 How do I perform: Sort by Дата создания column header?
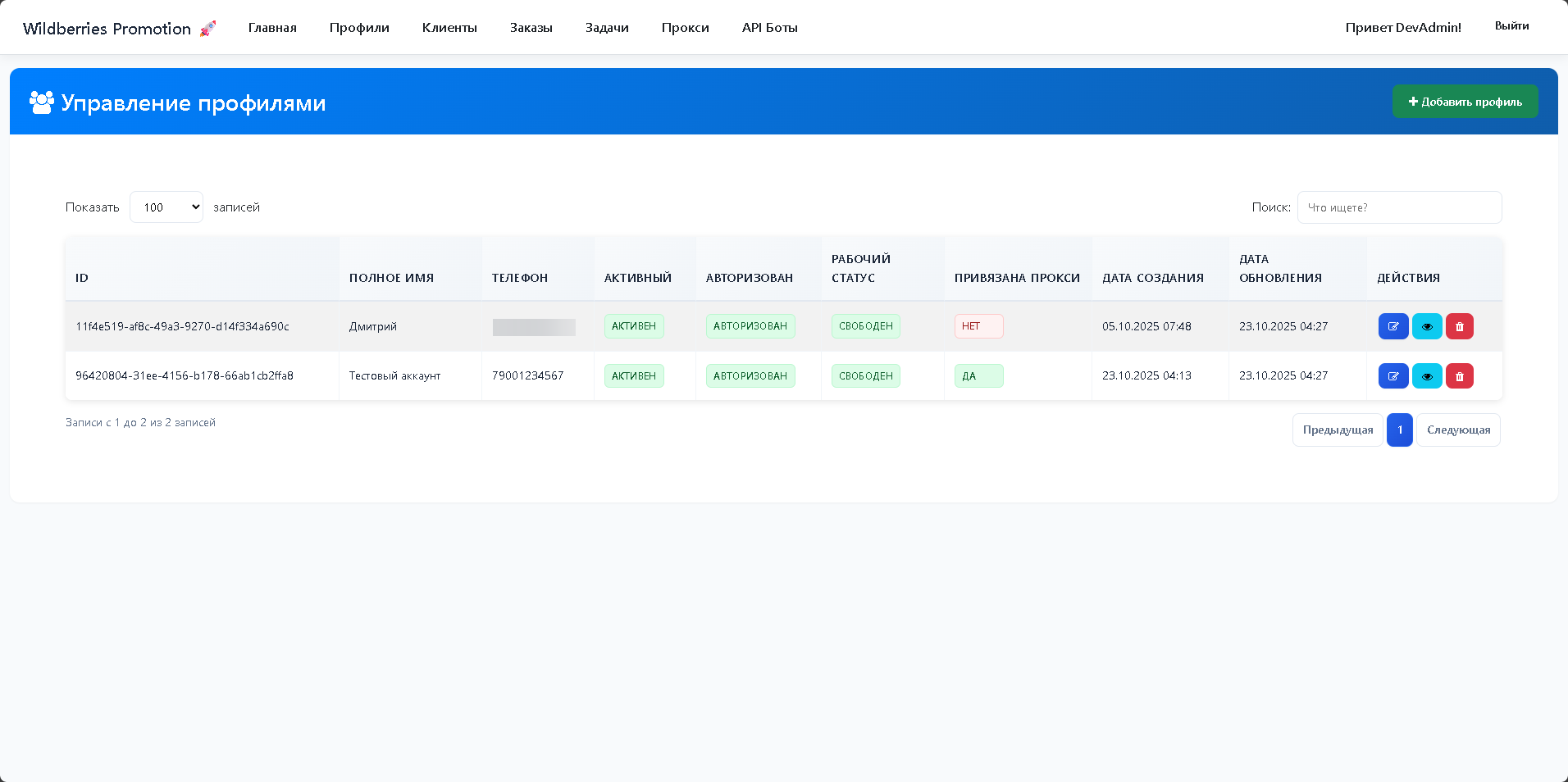coord(1152,278)
